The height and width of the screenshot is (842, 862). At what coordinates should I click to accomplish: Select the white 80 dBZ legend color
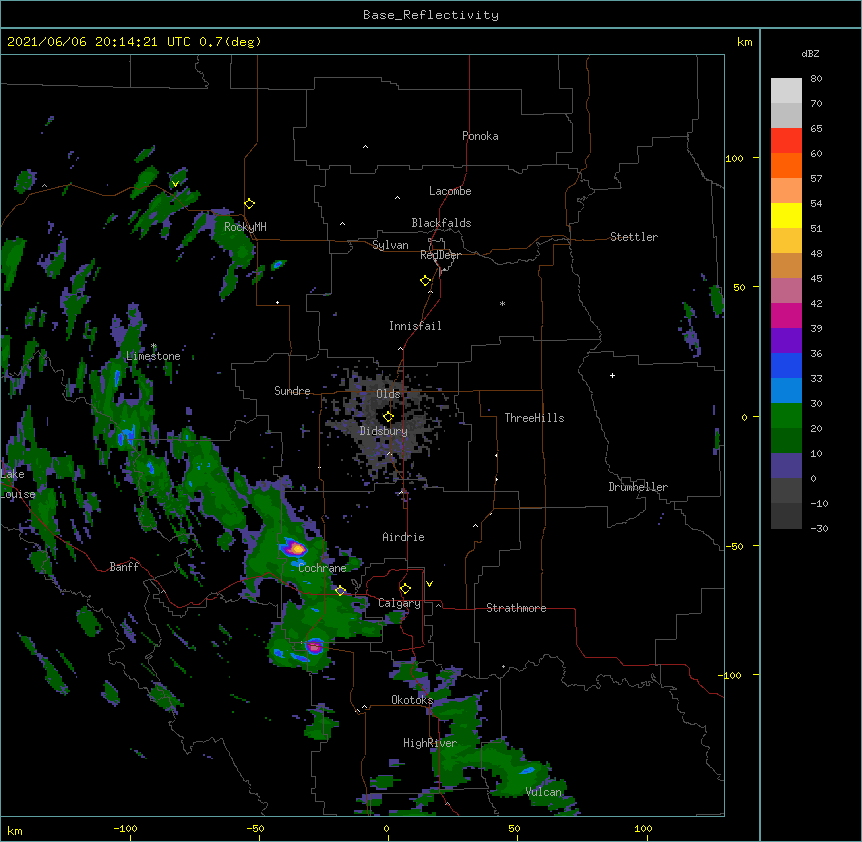[x=786, y=91]
